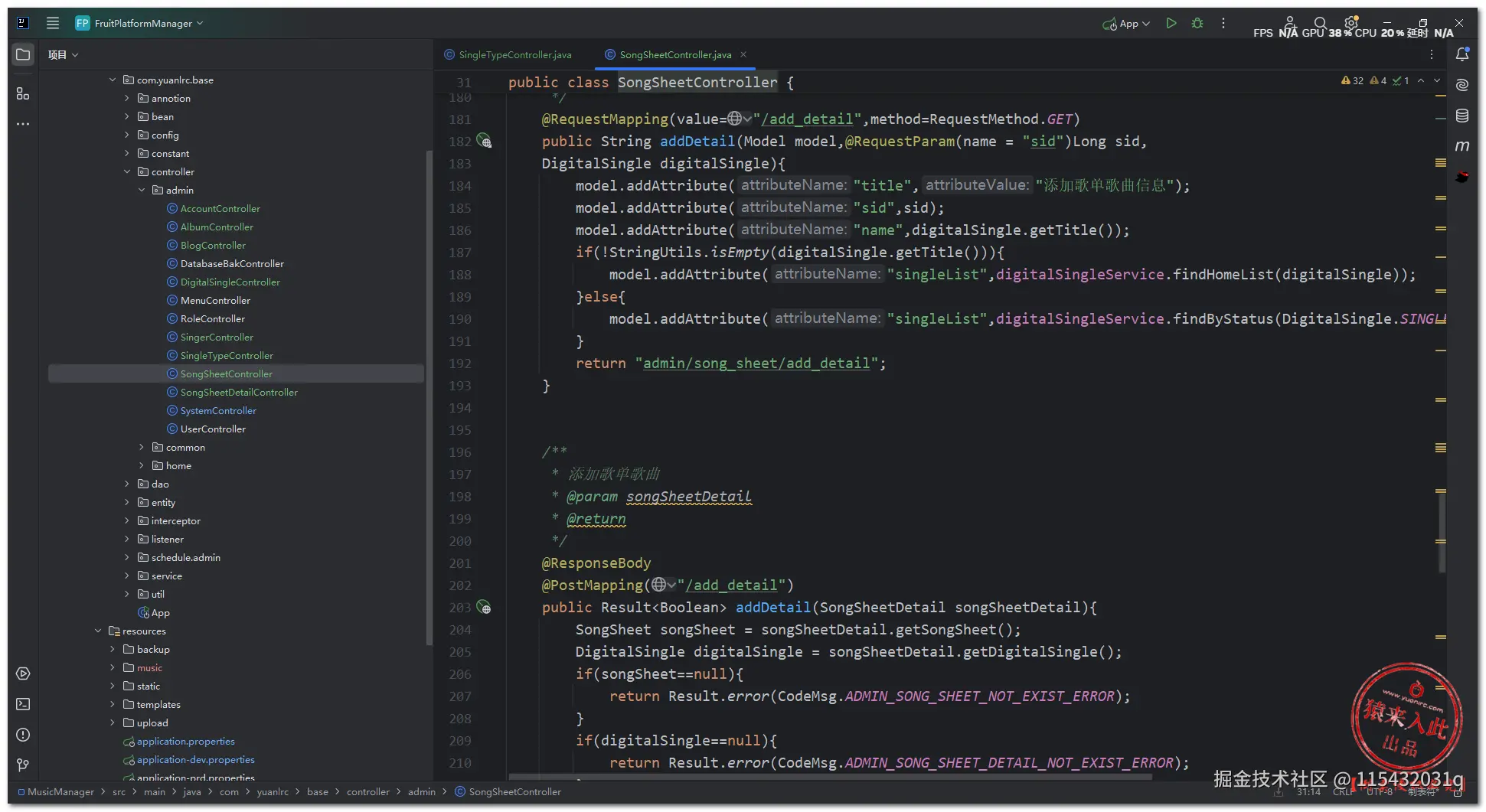This screenshot has width=1486, height=812.
Task: Run the App configuration
Action: click(x=1171, y=23)
